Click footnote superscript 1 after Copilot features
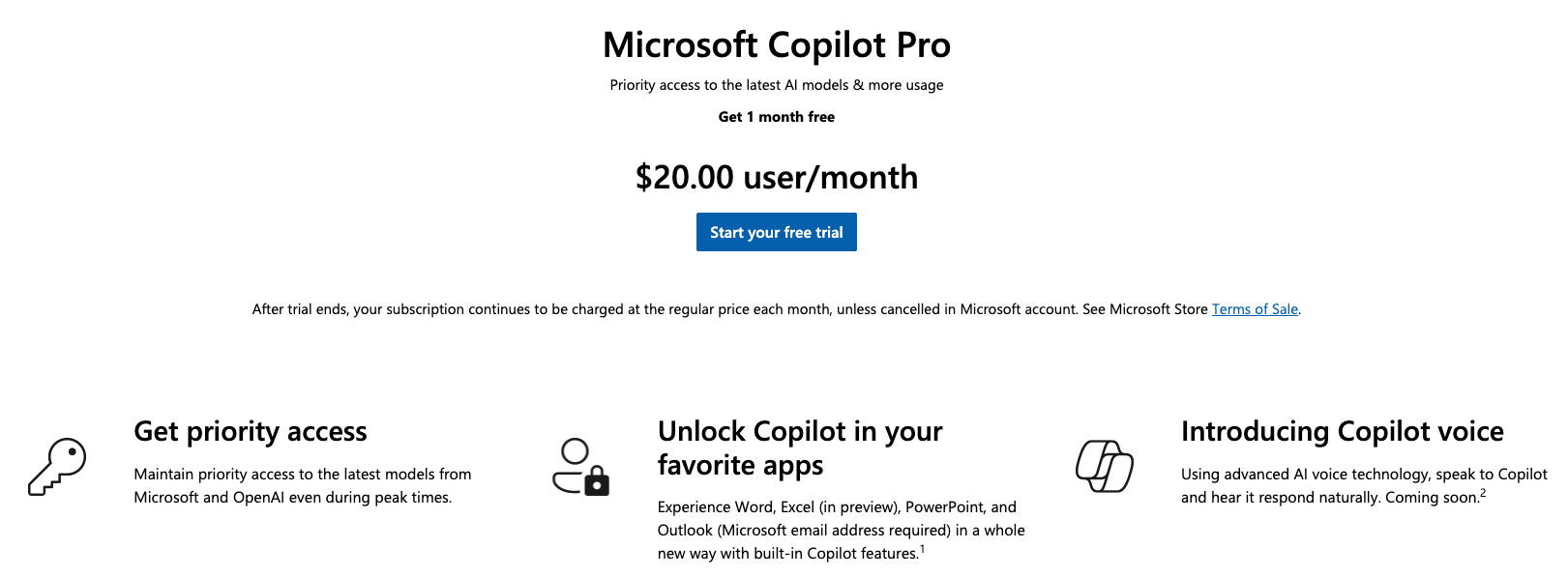Screen dimensions: 1568x577 coord(924,548)
